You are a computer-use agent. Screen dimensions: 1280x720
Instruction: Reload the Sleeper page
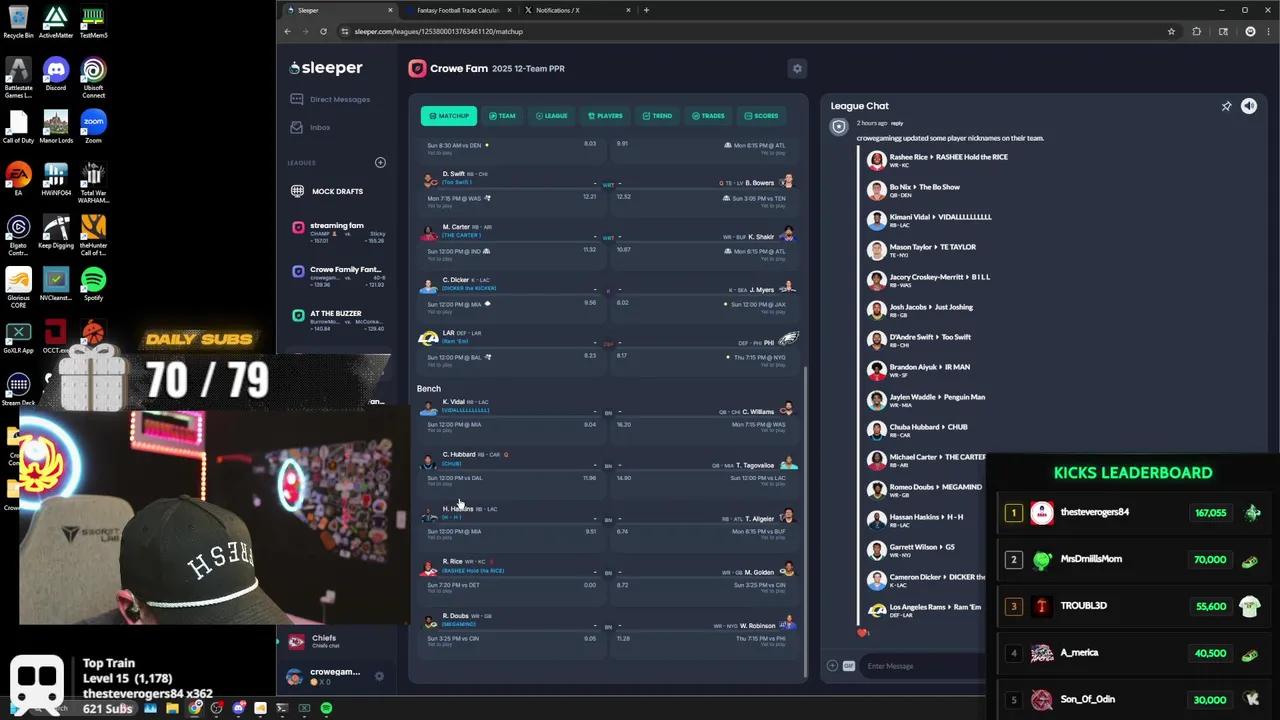323,31
